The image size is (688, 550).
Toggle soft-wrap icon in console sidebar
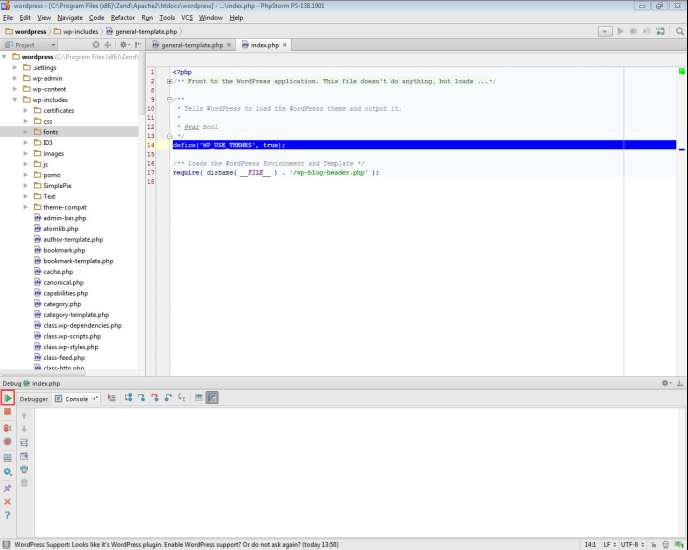pos(24,441)
